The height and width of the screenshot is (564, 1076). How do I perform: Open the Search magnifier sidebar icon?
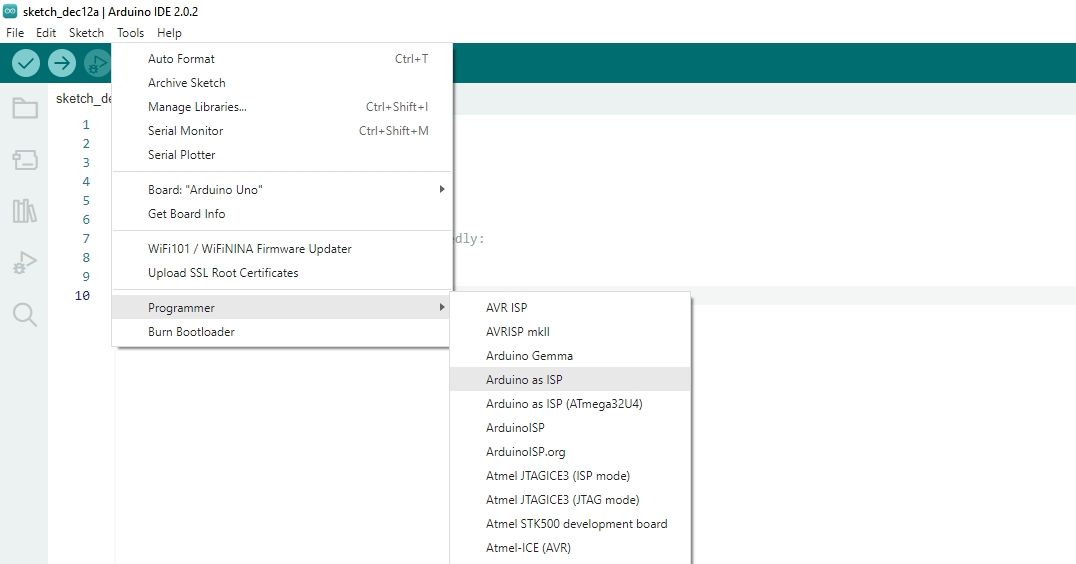pos(25,315)
